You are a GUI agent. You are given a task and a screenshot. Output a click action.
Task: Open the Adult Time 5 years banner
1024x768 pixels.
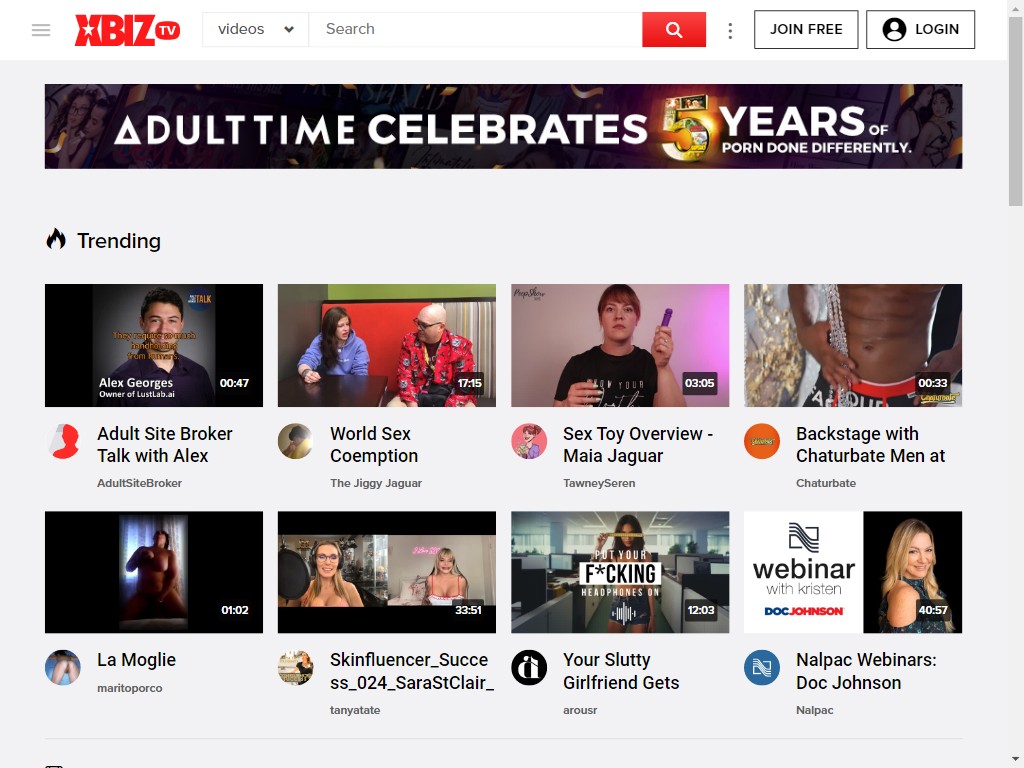click(x=504, y=126)
